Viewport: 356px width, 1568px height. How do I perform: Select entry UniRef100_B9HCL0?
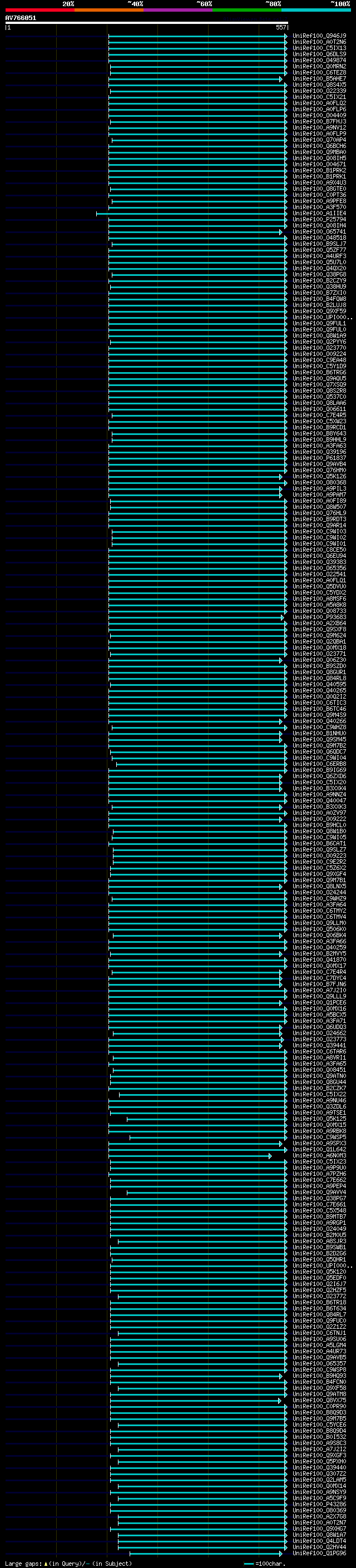319,825
